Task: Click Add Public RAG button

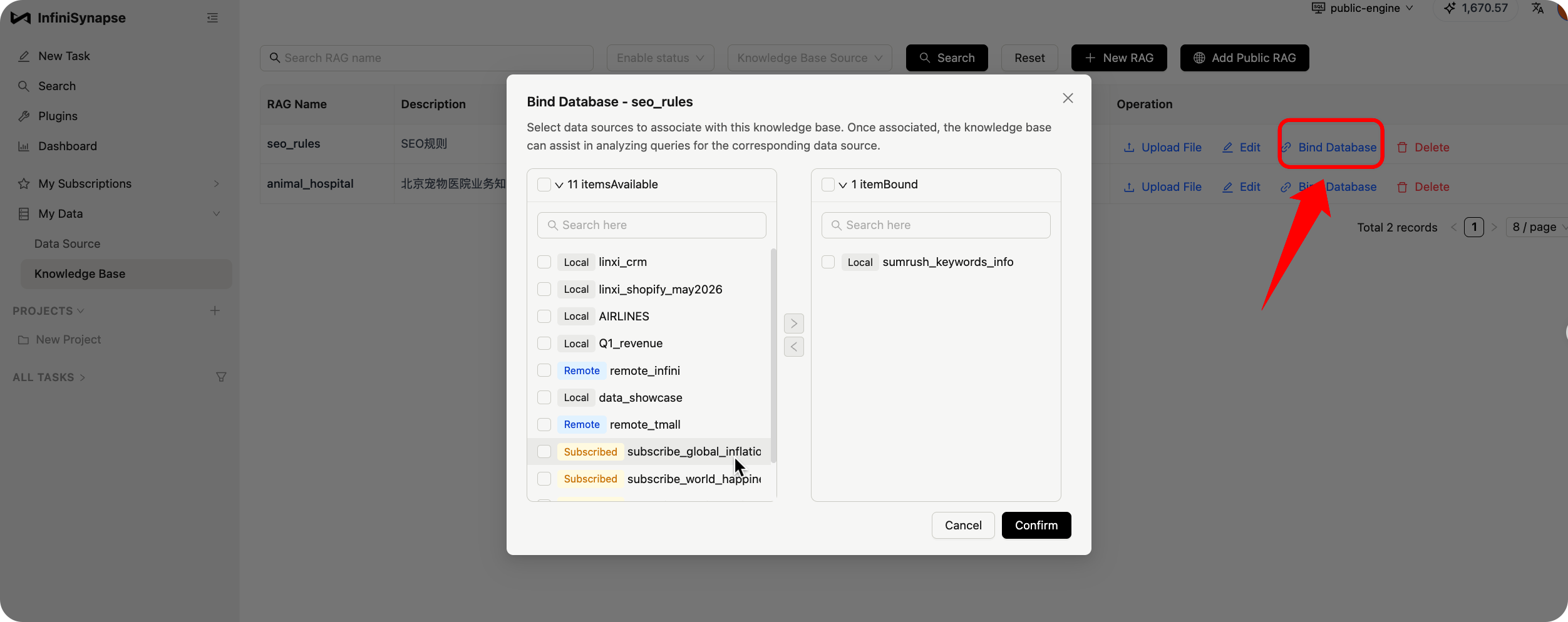Action: tap(1244, 58)
